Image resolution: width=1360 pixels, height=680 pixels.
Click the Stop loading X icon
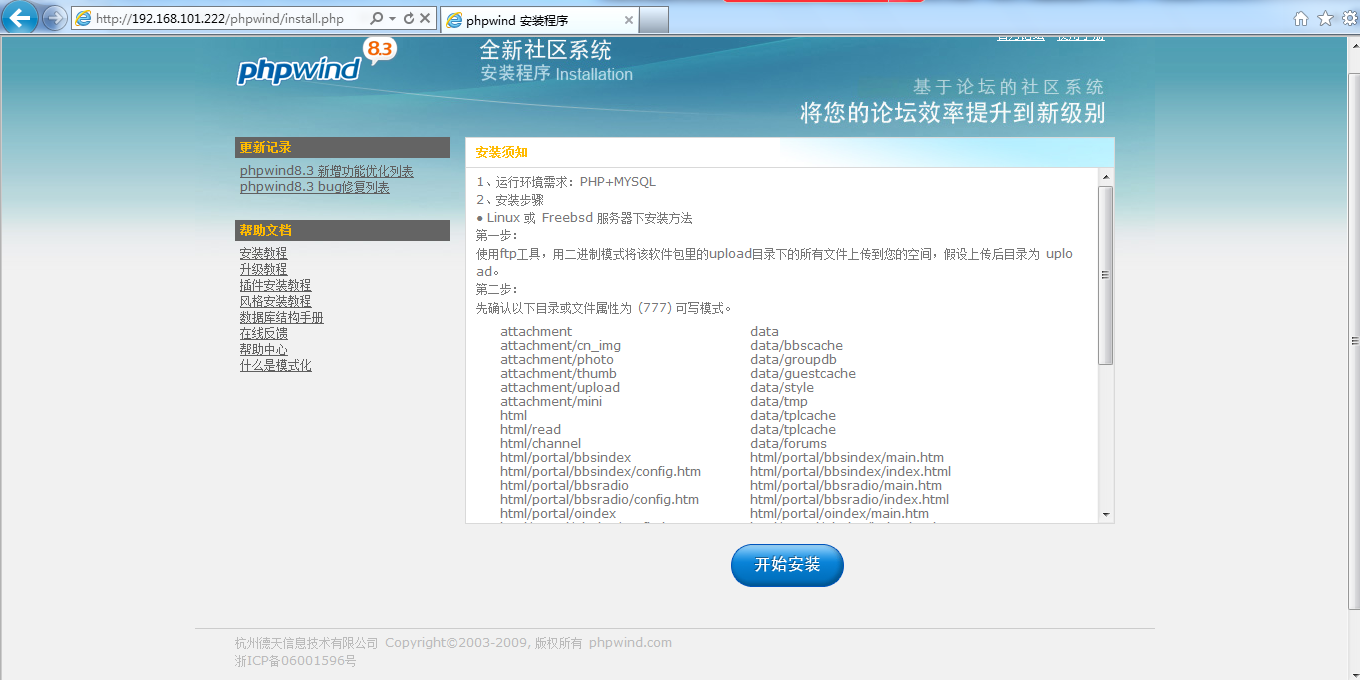(x=425, y=19)
